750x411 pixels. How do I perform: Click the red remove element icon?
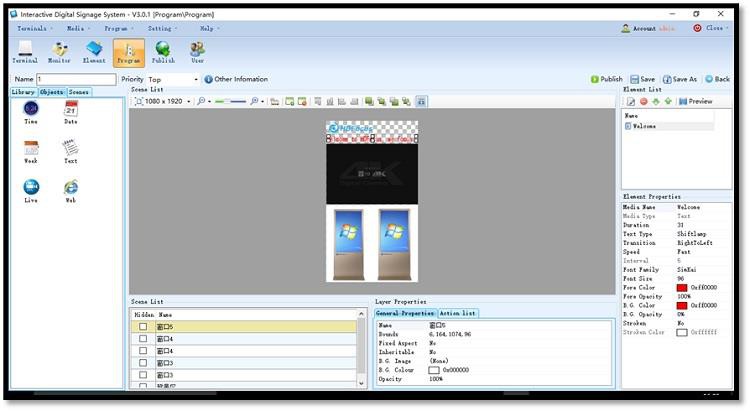pos(643,101)
